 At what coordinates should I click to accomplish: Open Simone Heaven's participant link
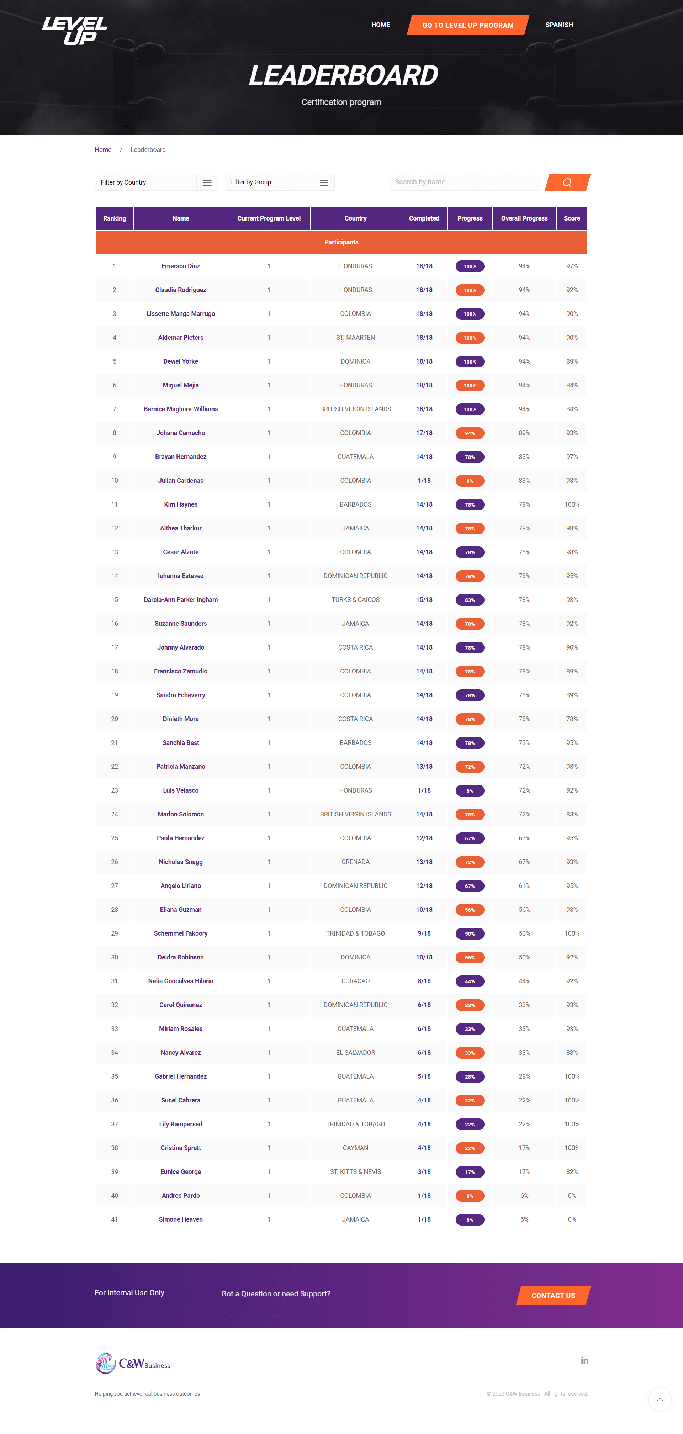pos(181,1220)
